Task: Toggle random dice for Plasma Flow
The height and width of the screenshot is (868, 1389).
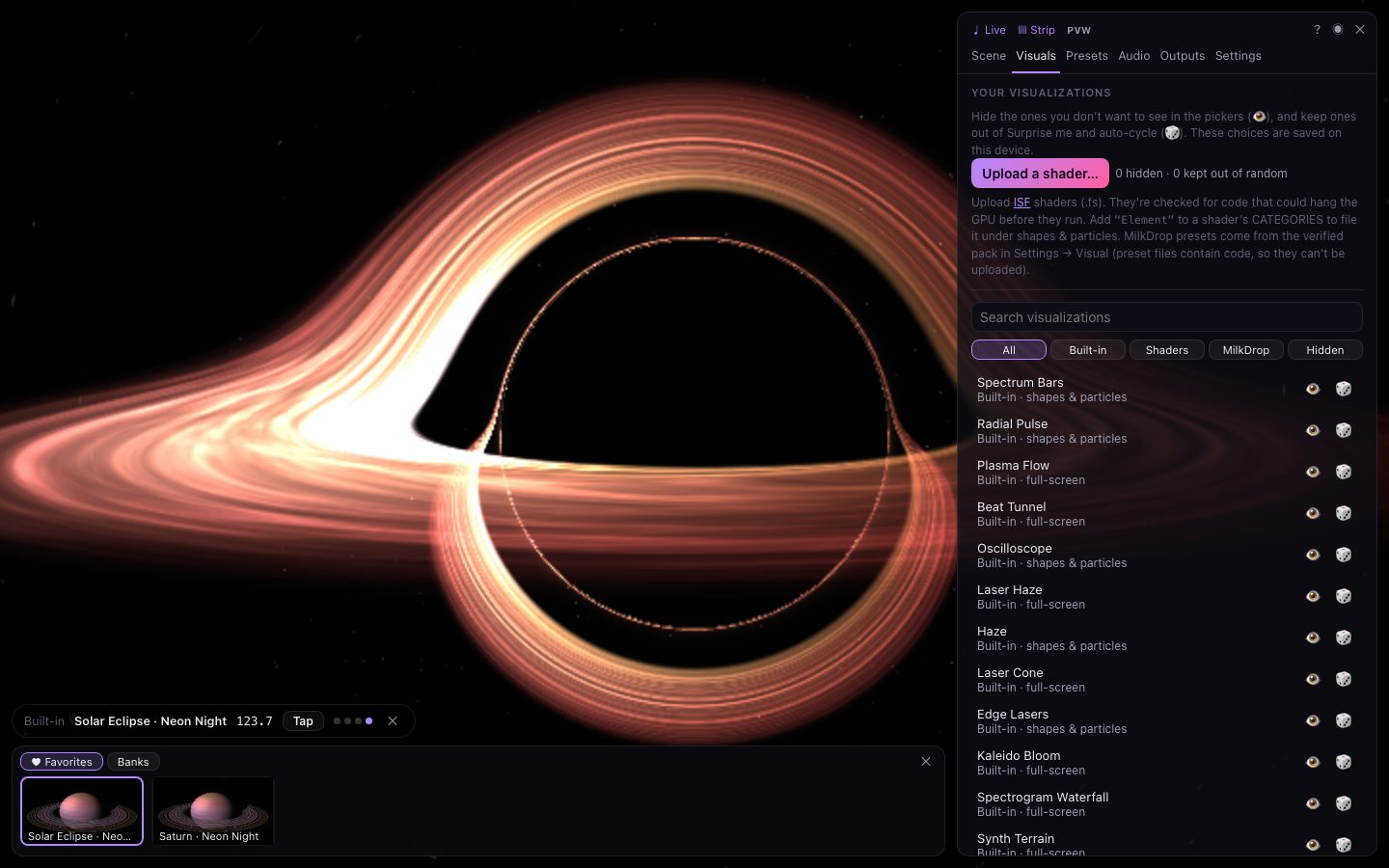Action: point(1343,472)
